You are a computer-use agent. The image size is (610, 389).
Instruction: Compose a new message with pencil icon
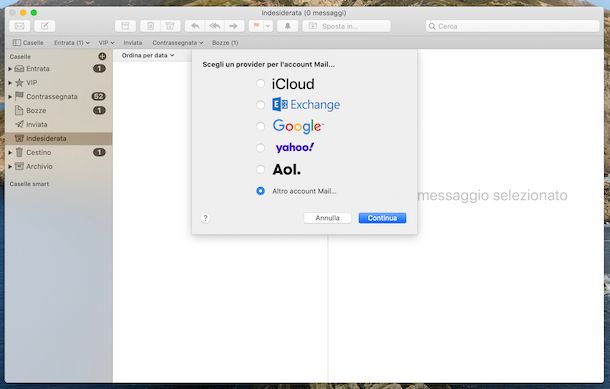click(x=45, y=26)
